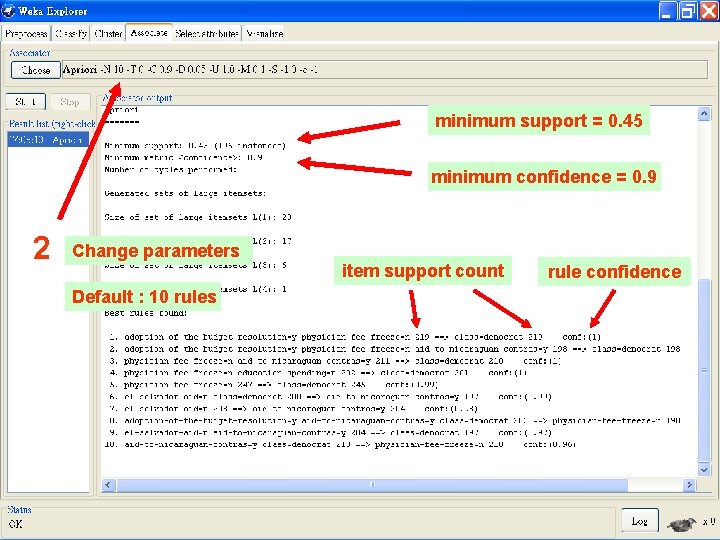Click 'Size of set of large itemsets L(1)' line

[x=198, y=217]
